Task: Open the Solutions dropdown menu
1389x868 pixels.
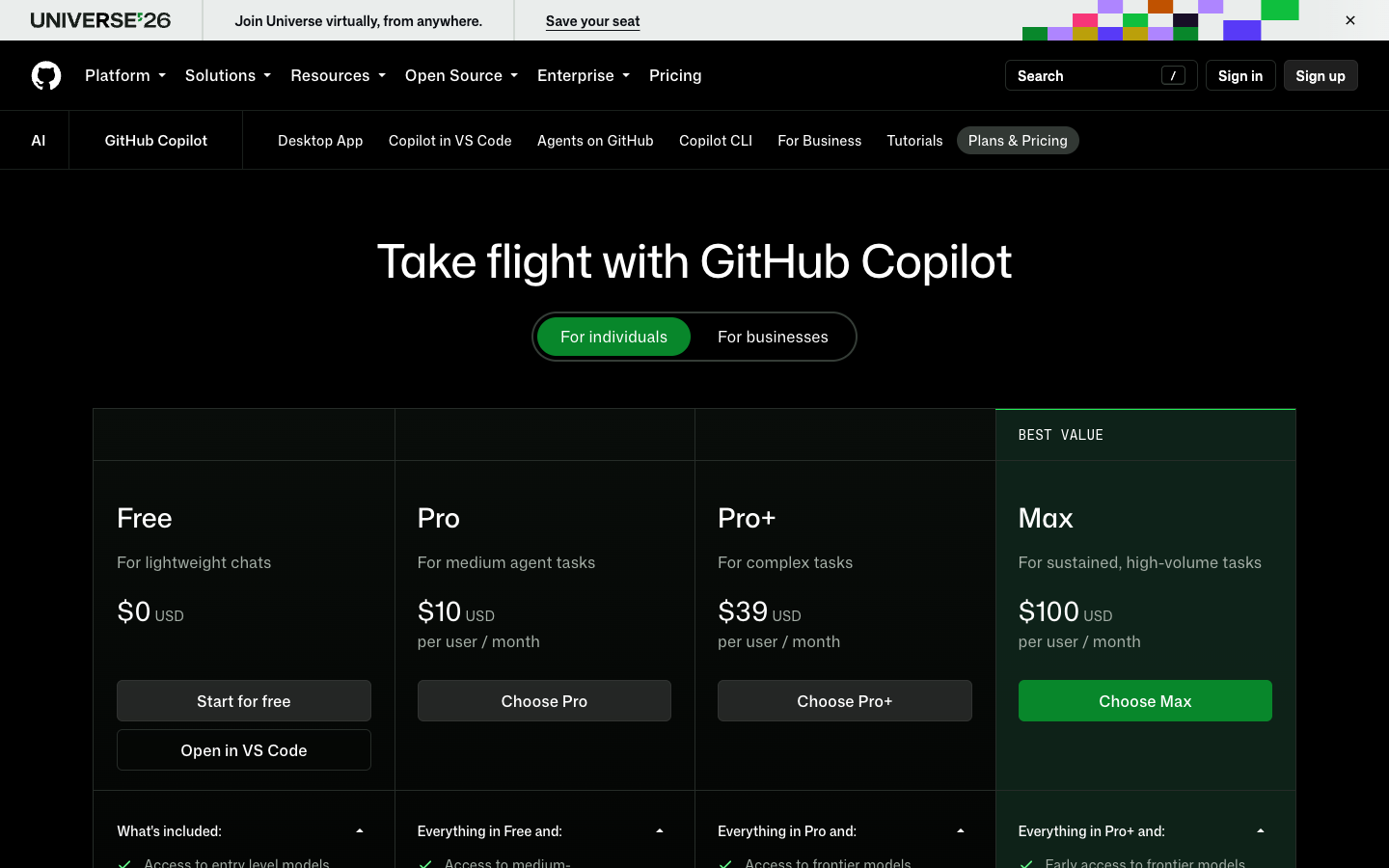Action: click(228, 75)
